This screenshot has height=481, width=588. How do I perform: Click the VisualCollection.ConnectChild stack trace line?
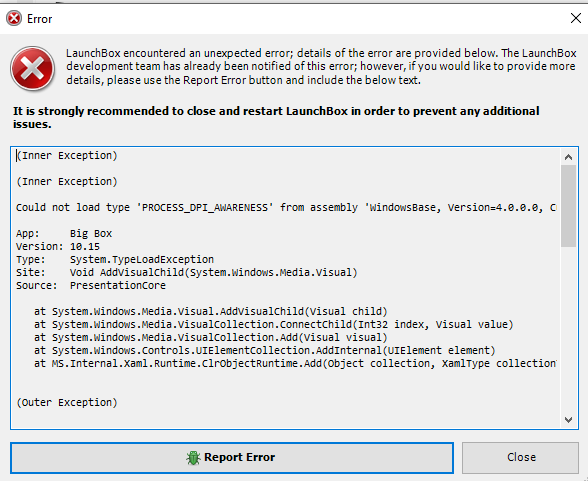(x=273, y=325)
